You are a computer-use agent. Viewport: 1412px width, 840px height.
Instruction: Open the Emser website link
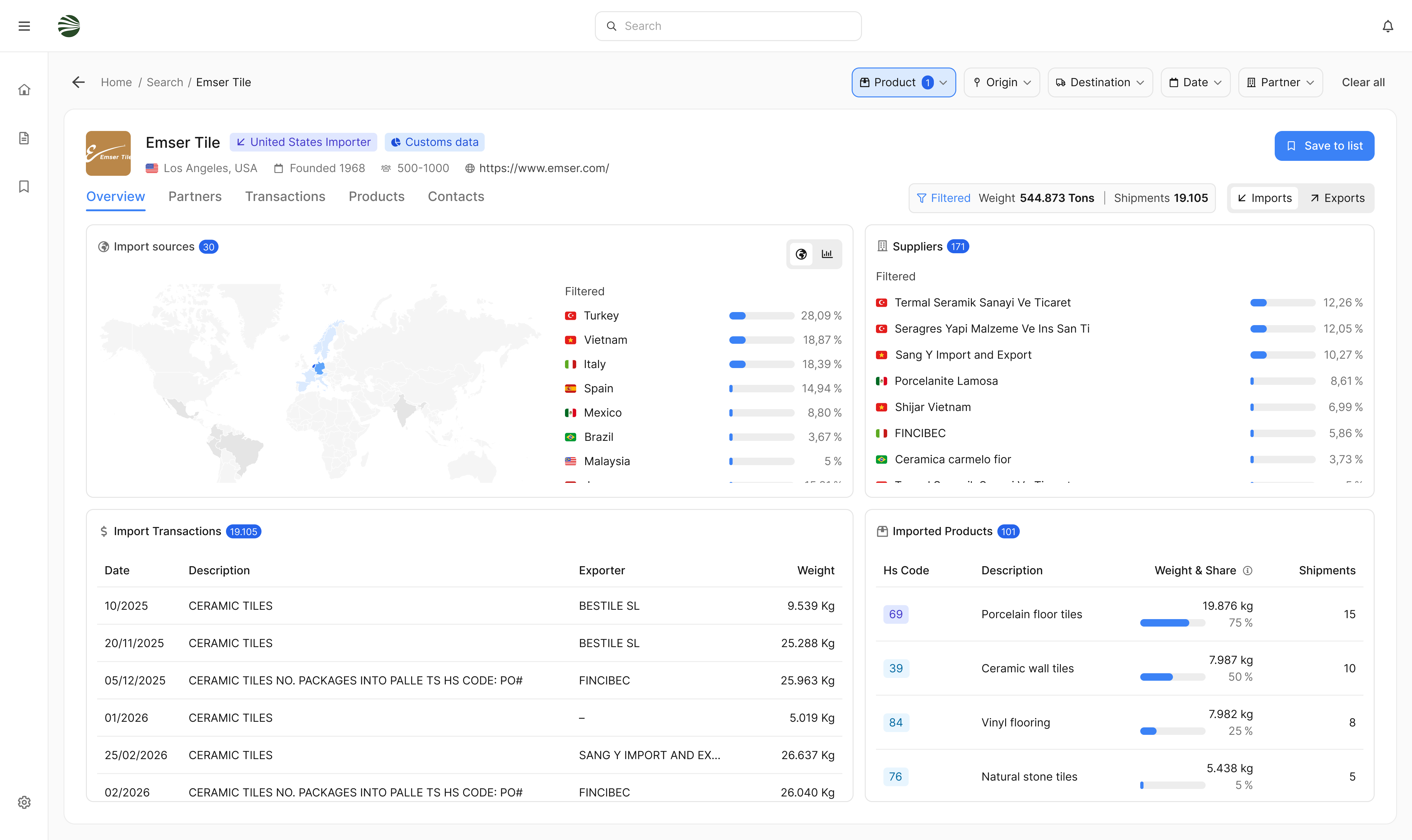pyautogui.click(x=544, y=168)
